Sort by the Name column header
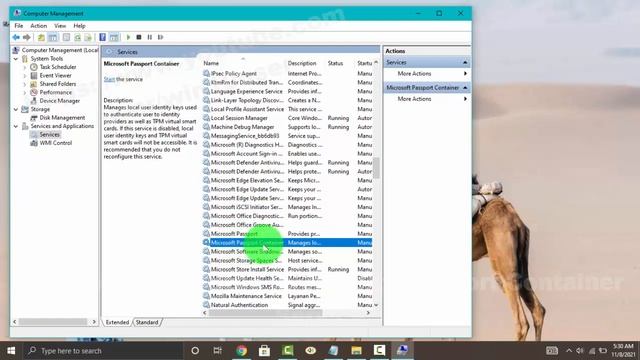 point(244,63)
